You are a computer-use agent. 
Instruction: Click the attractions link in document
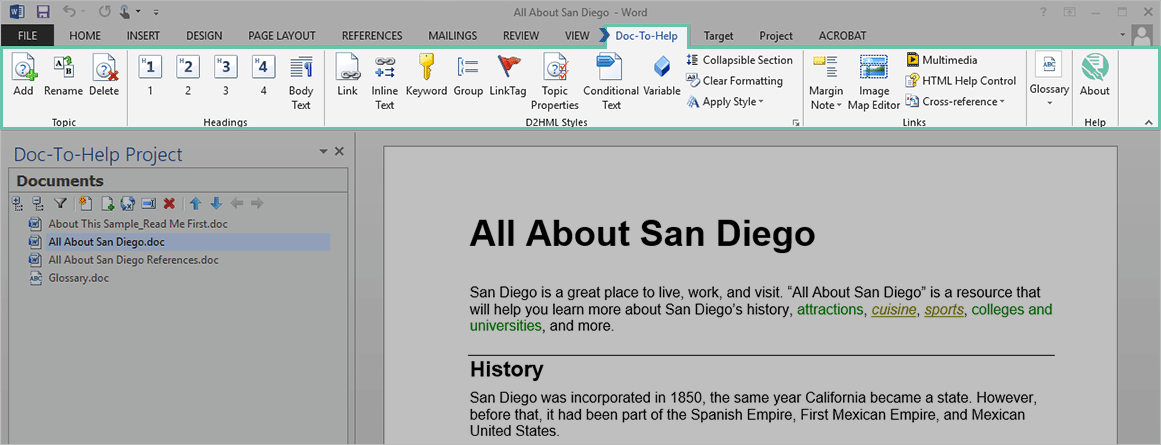(830, 310)
